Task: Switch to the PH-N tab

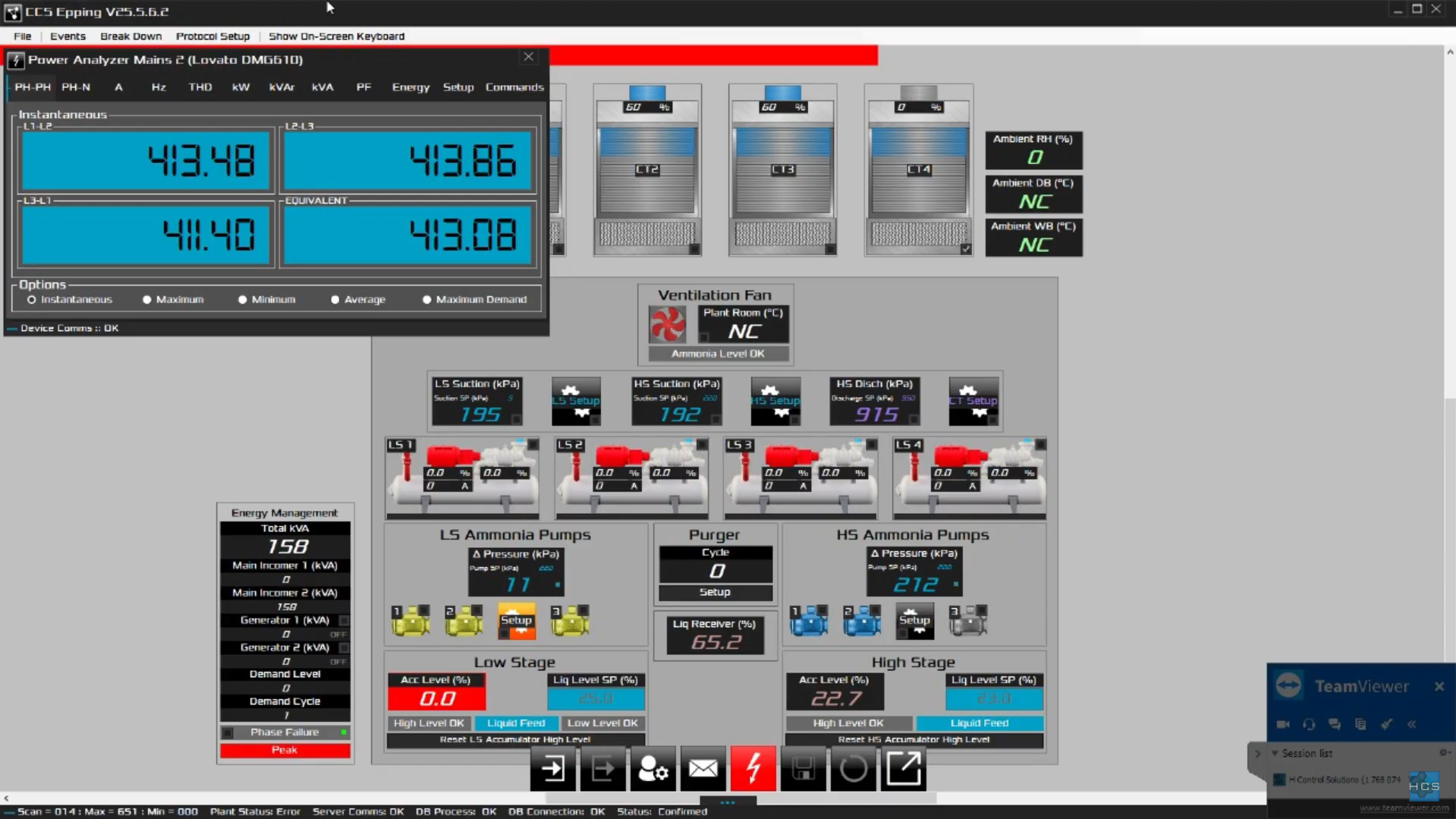Action: pyautogui.click(x=76, y=87)
